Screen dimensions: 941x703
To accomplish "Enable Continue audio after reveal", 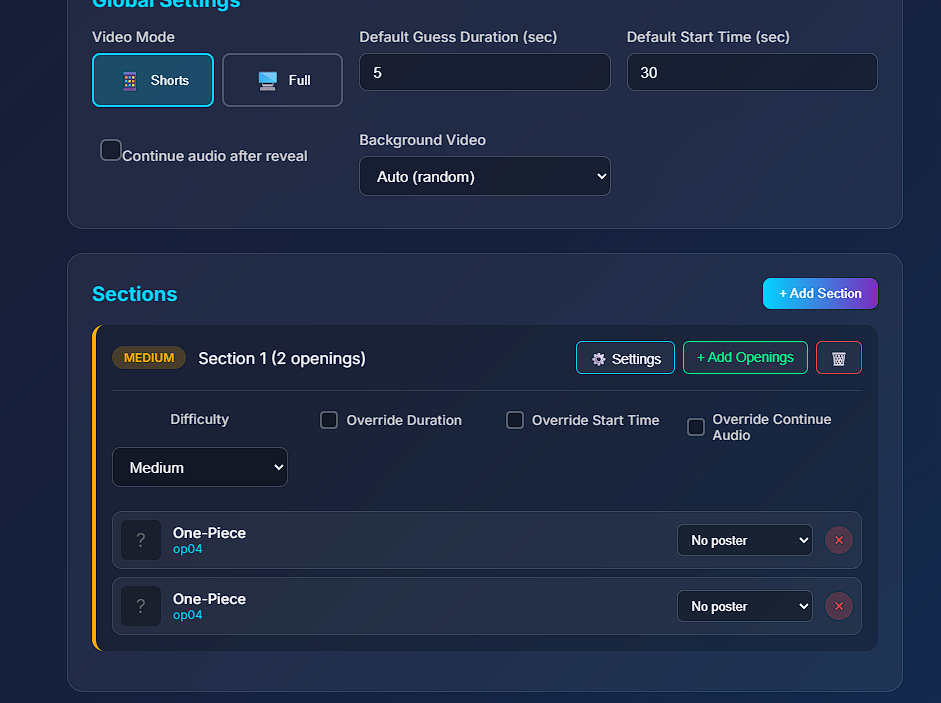I will pyautogui.click(x=111, y=151).
